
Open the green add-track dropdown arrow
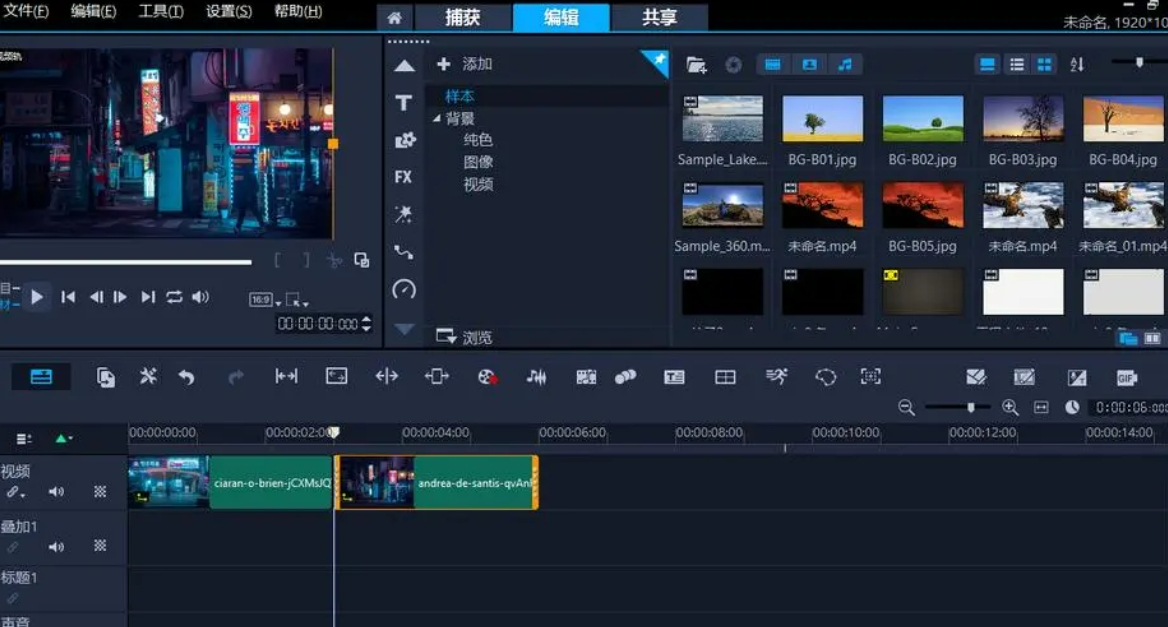(x=64, y=439)
